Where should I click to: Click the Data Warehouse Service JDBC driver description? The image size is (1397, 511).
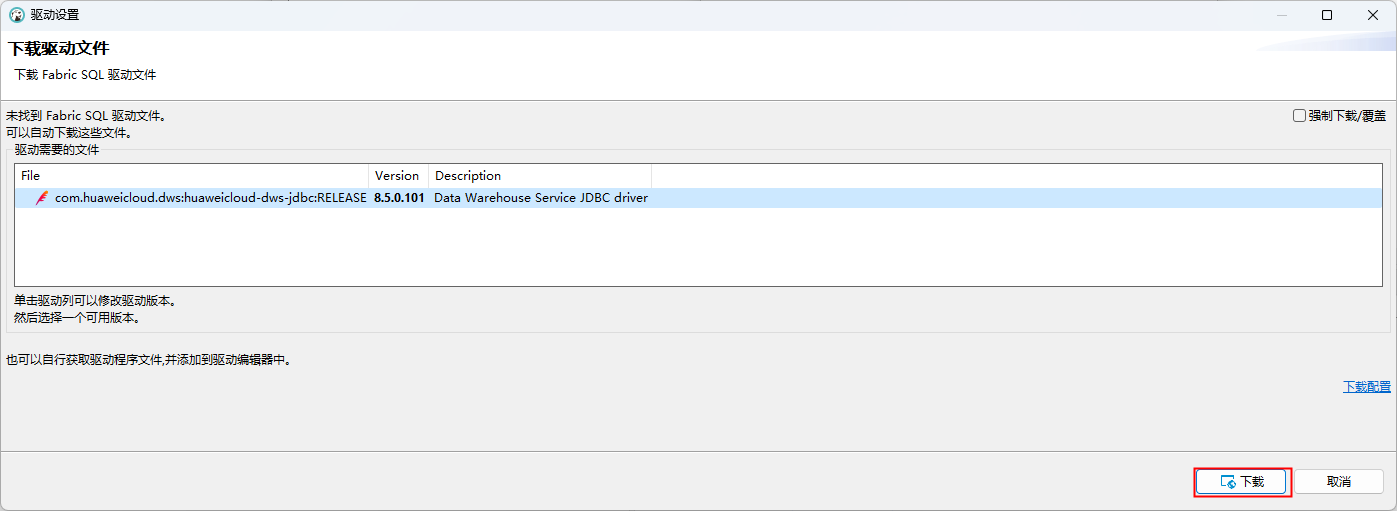tap(541, 198)
